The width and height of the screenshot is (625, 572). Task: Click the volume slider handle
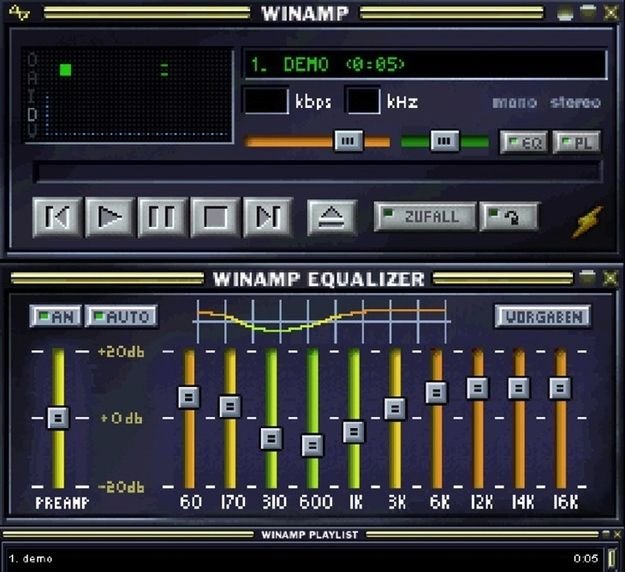coord(348,142)
